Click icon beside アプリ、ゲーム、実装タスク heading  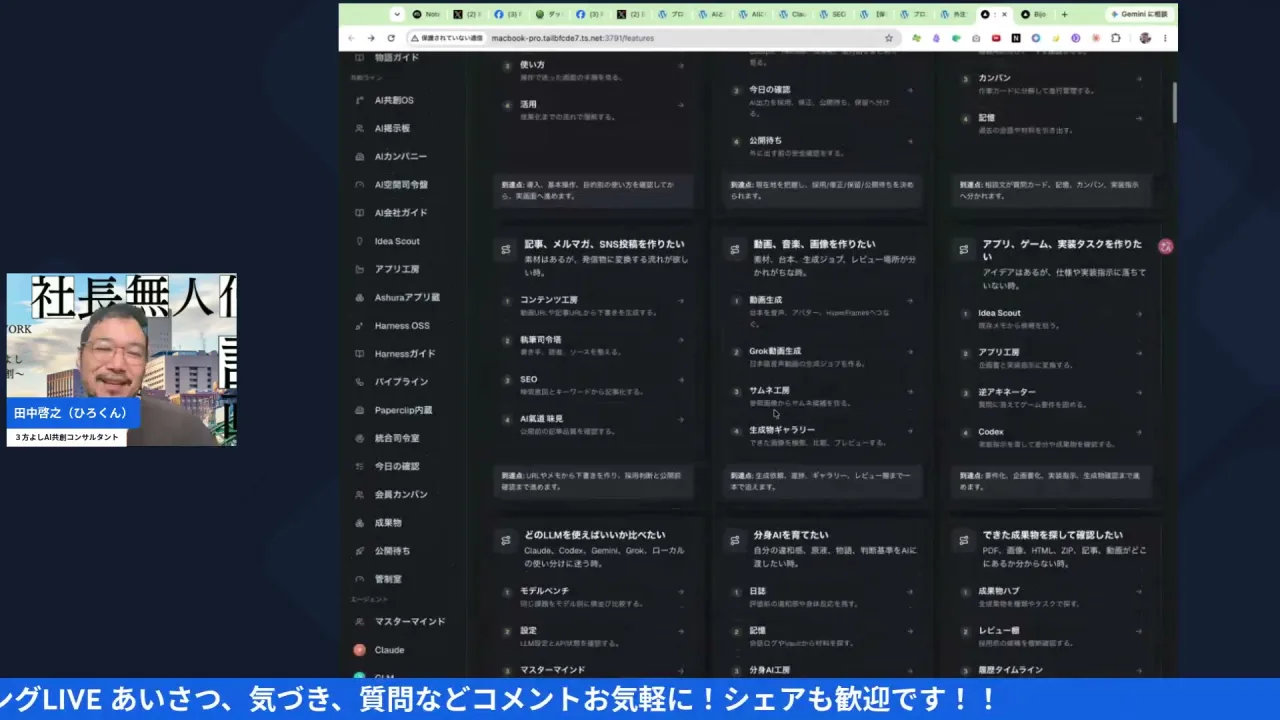point(964,250)
